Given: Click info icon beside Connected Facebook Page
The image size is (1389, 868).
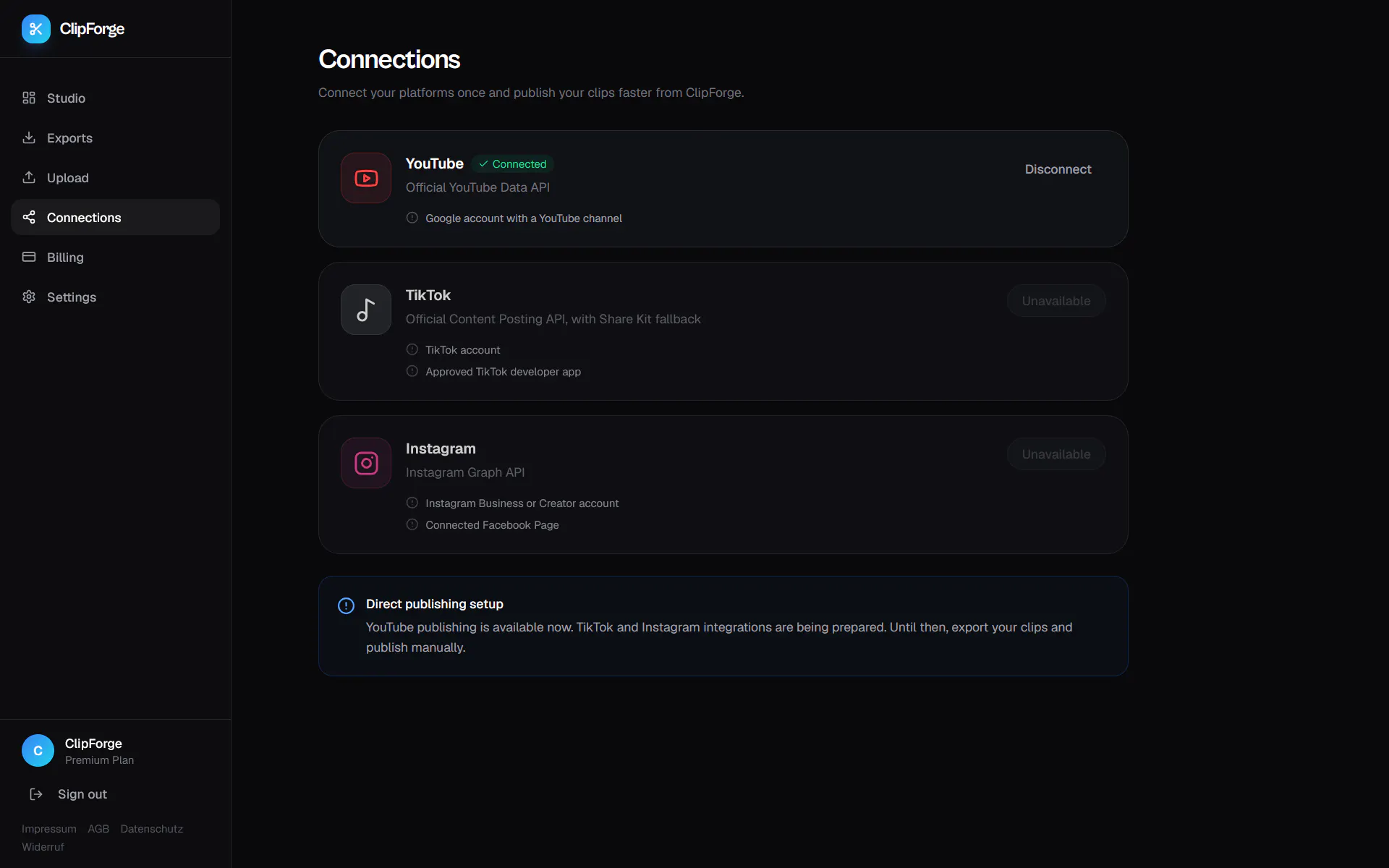Looking at the screenshot, I should point(412,524).
